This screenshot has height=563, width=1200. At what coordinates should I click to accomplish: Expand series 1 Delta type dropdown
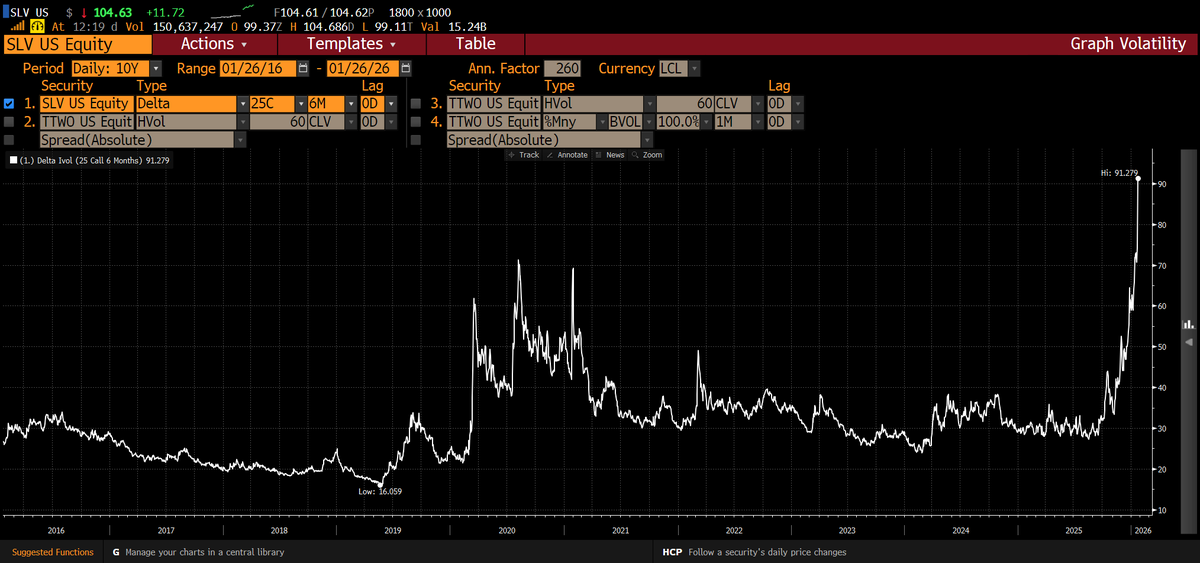(x=242, y=103)
